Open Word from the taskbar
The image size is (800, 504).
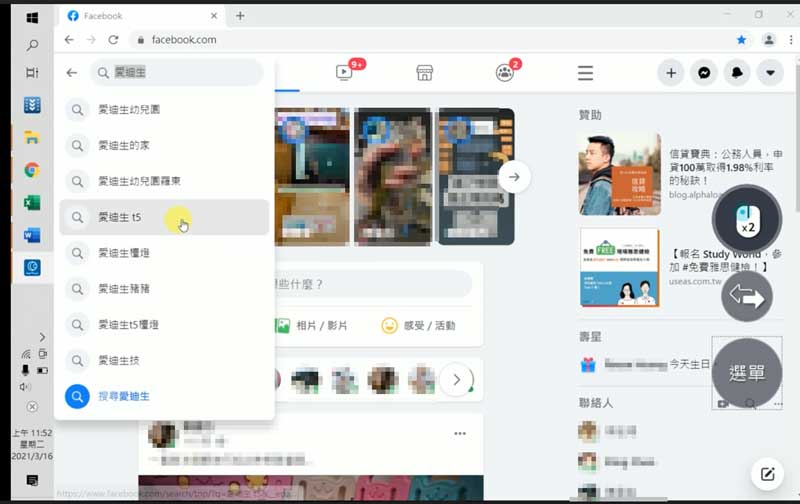[32, 235]
